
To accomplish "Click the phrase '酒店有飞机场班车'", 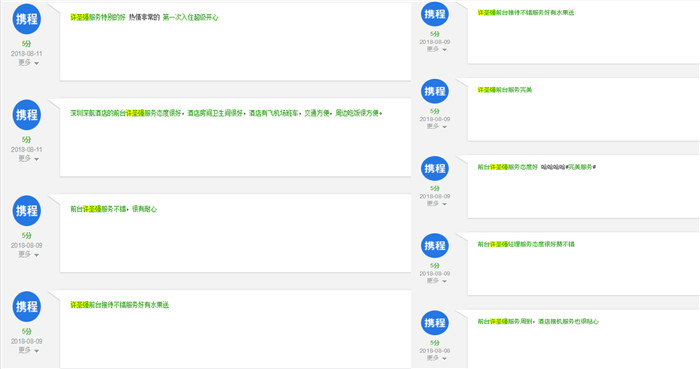I will coord(274,113).
